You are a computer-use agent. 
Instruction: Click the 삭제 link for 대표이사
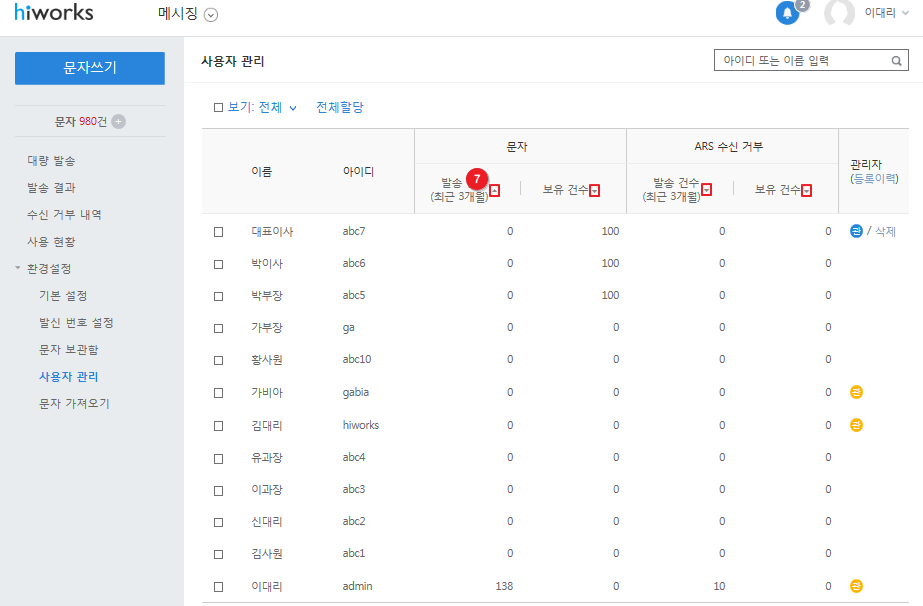[885, 231]
